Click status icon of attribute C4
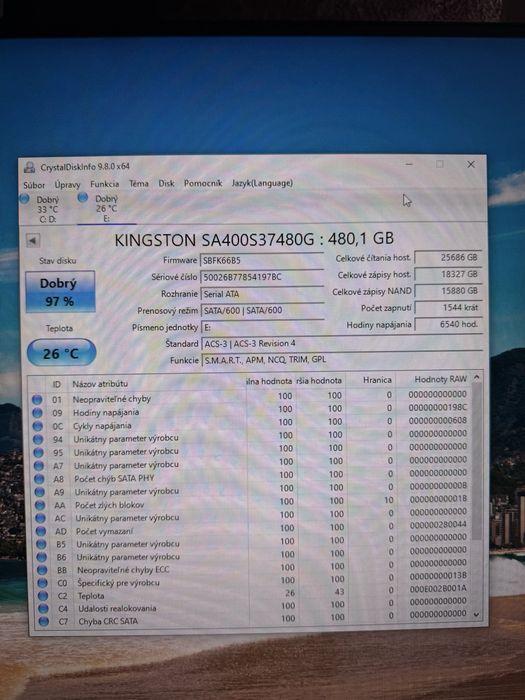Image resolution: width=525 pixels, height=700 pixels. coord(43,608)
